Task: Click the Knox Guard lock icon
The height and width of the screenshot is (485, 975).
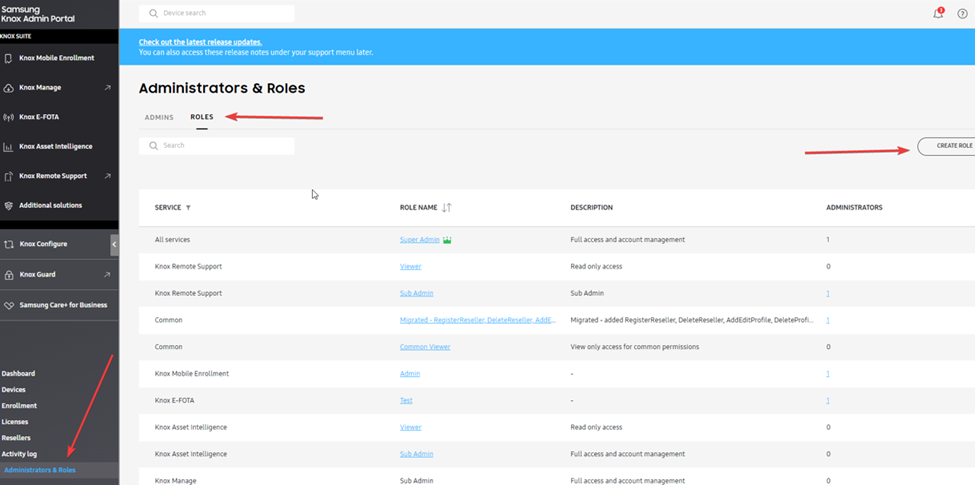Action: [8, 275]
